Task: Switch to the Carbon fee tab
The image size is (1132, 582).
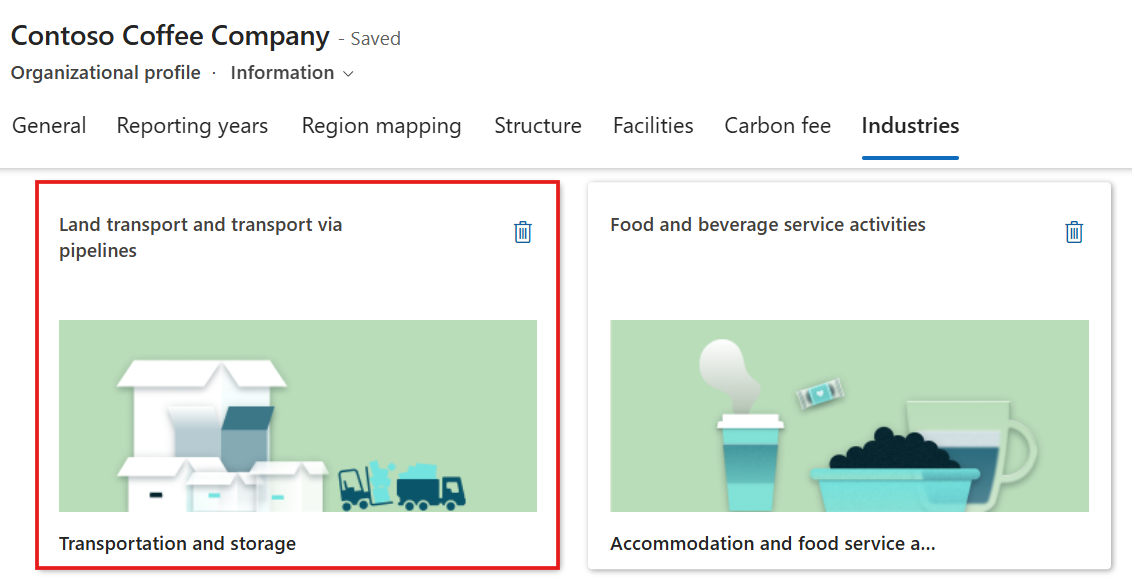Action: pos(777,126)
